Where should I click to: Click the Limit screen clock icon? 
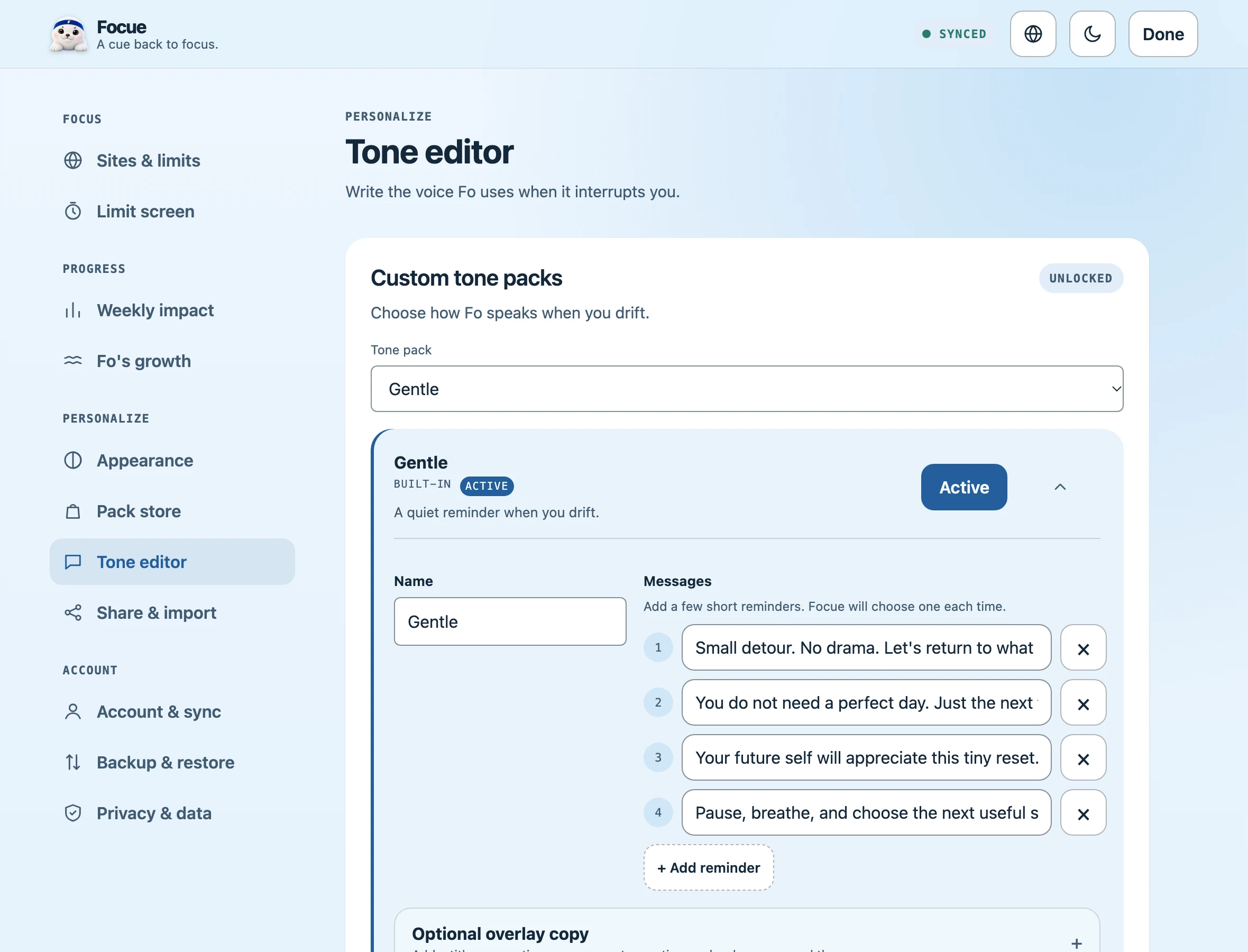coord(73,212)
